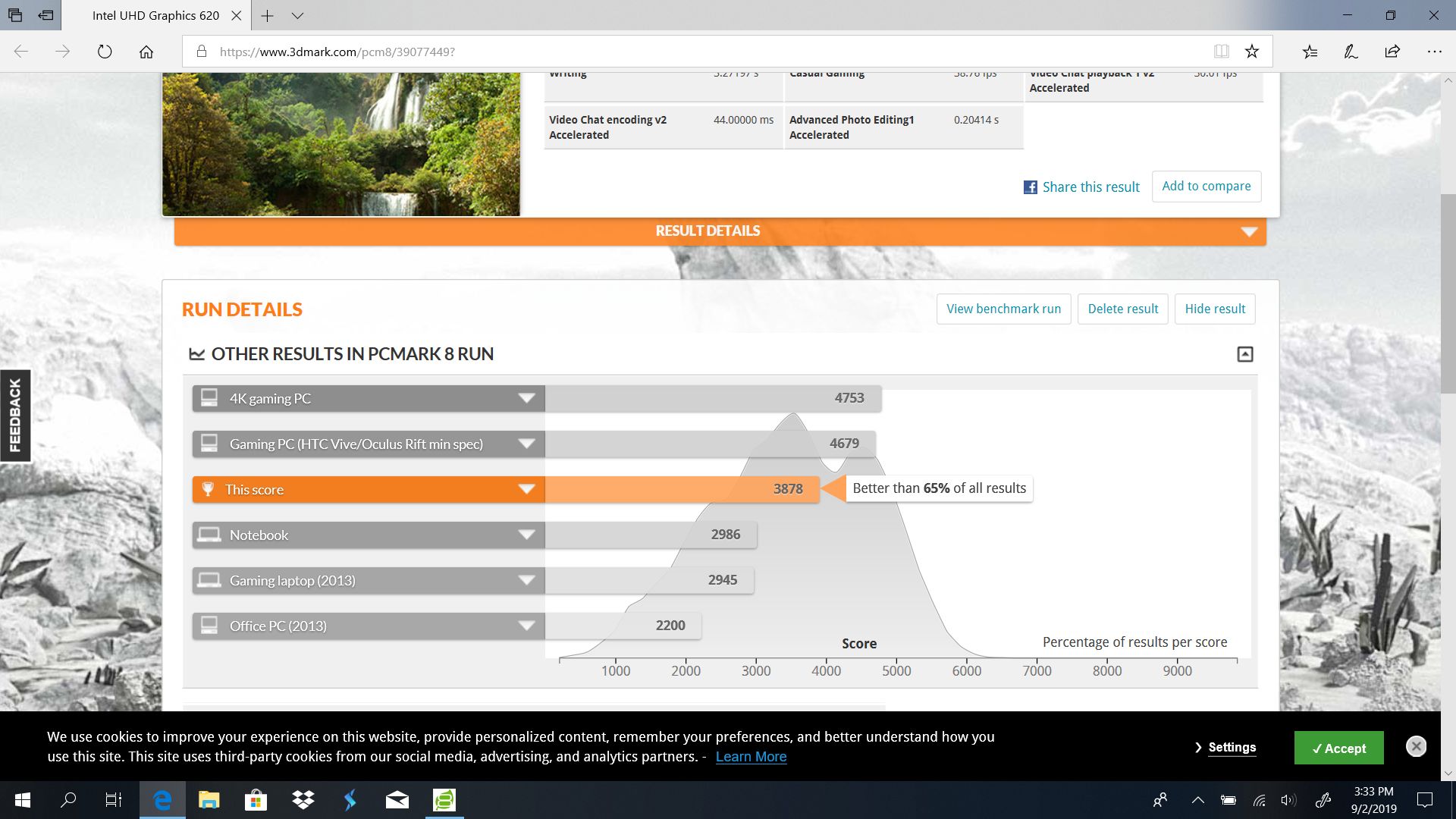
Task: Open volume control in tray
Action: click(1288, 800)
